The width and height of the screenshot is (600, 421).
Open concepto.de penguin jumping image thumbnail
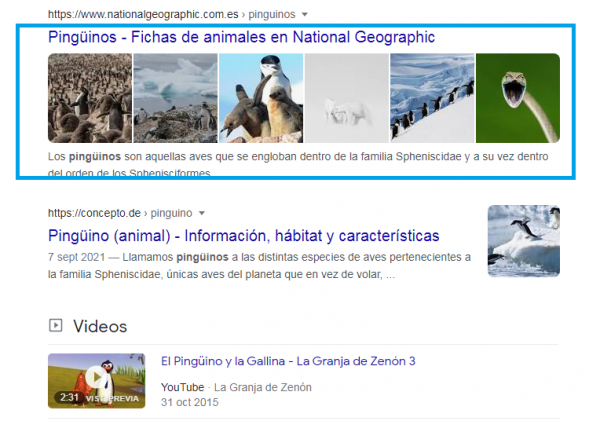coord(524,241)
